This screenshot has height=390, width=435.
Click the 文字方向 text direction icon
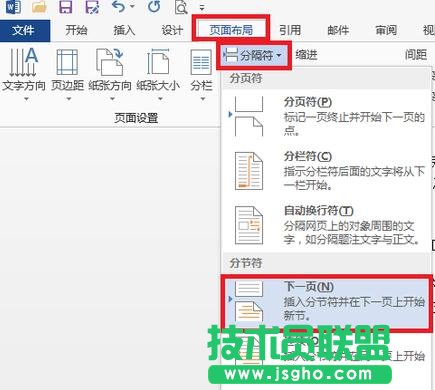(x=23, y=62)
